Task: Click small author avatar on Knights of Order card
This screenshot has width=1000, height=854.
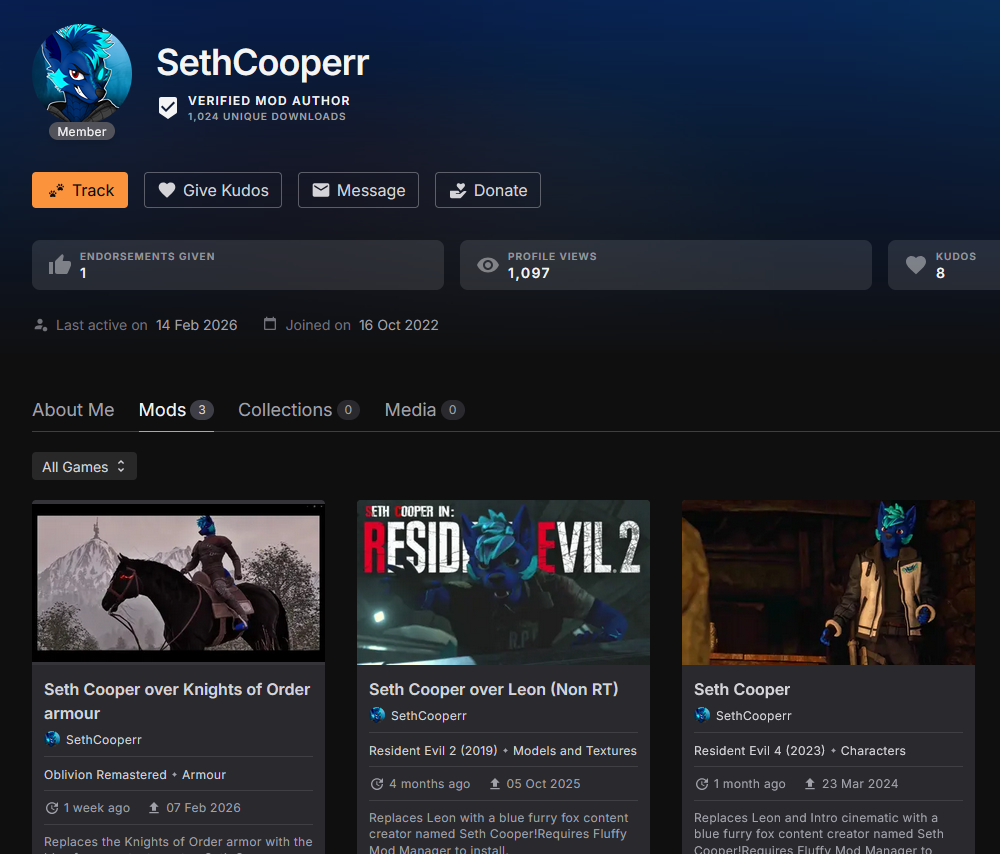Action: tap(52, 739)
